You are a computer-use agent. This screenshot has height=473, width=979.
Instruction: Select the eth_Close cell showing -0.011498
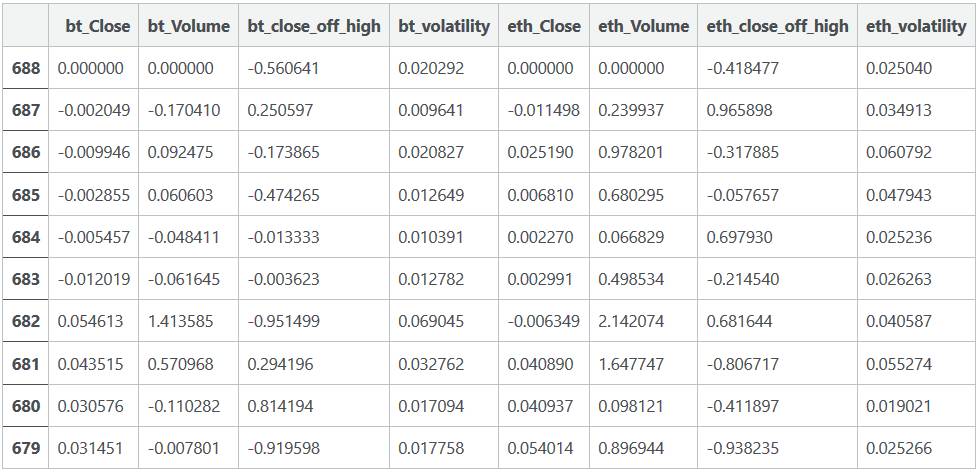coord(543,110)
